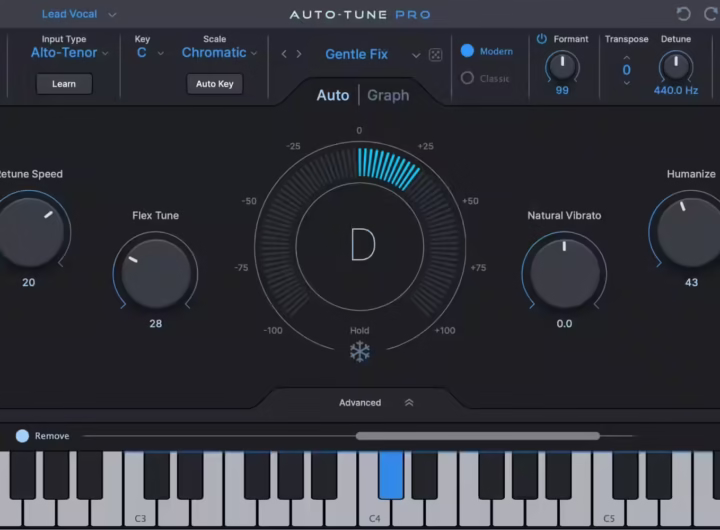Toggle the Remove switch above keyboard
Screen dimensions: 720x530
coord(22,436)
